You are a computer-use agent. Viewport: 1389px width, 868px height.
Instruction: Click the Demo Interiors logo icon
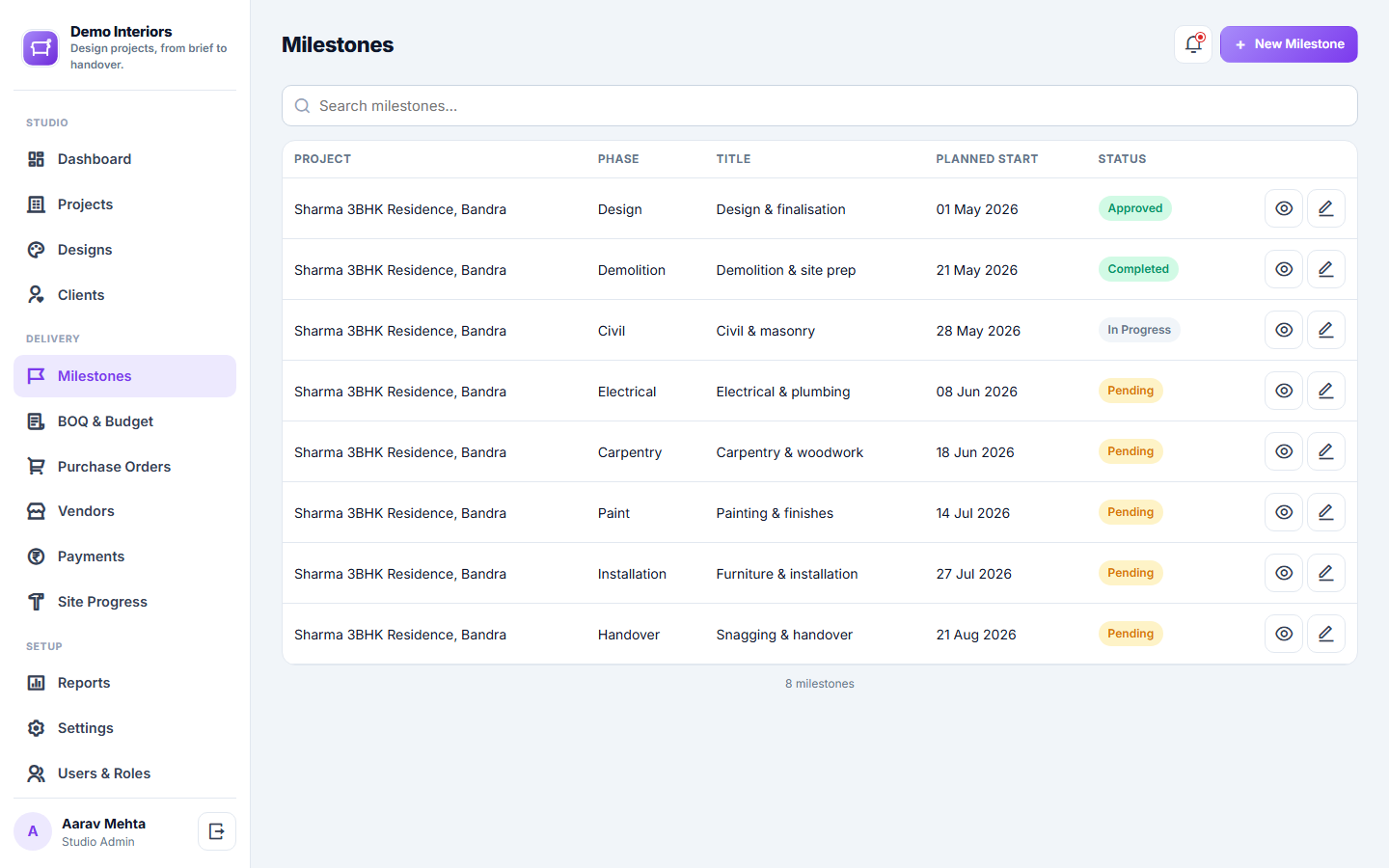[41, 47]
